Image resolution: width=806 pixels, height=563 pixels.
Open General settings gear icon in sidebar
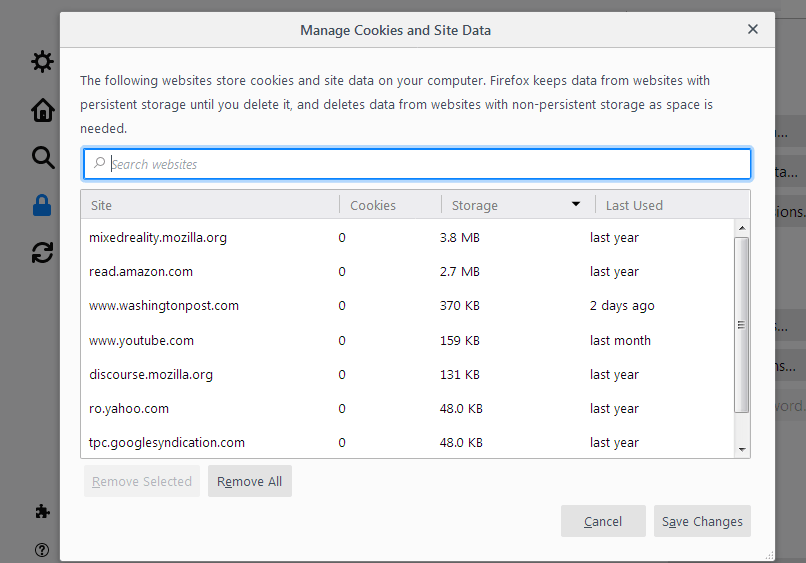(42, 62)
